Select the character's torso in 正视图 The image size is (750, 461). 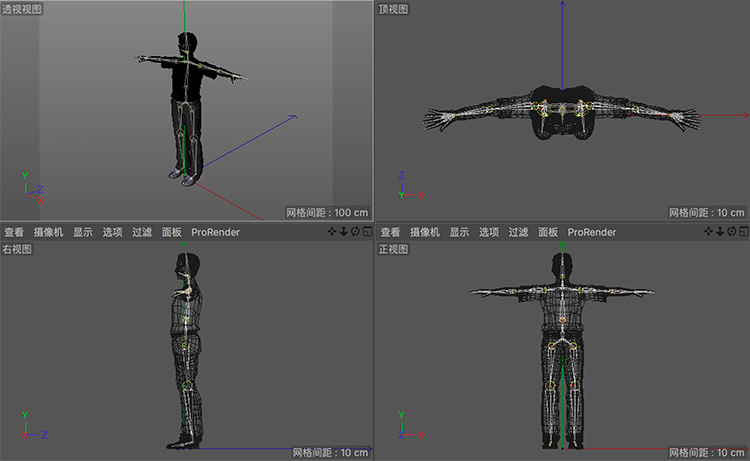(563, 308)
